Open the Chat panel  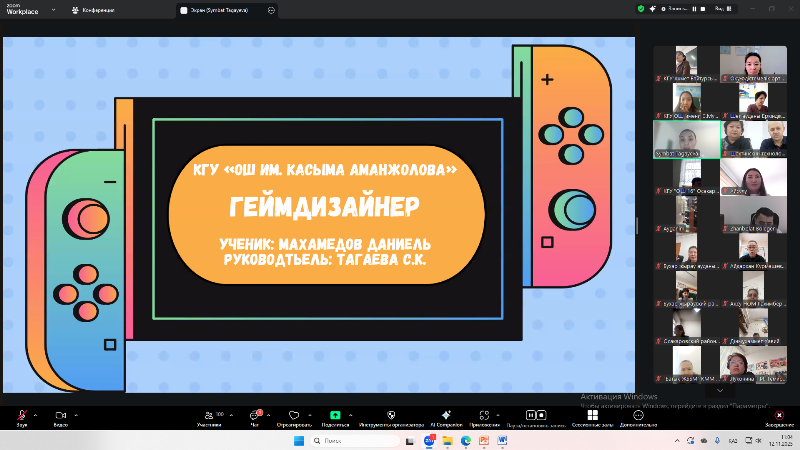tap(254, 415)
